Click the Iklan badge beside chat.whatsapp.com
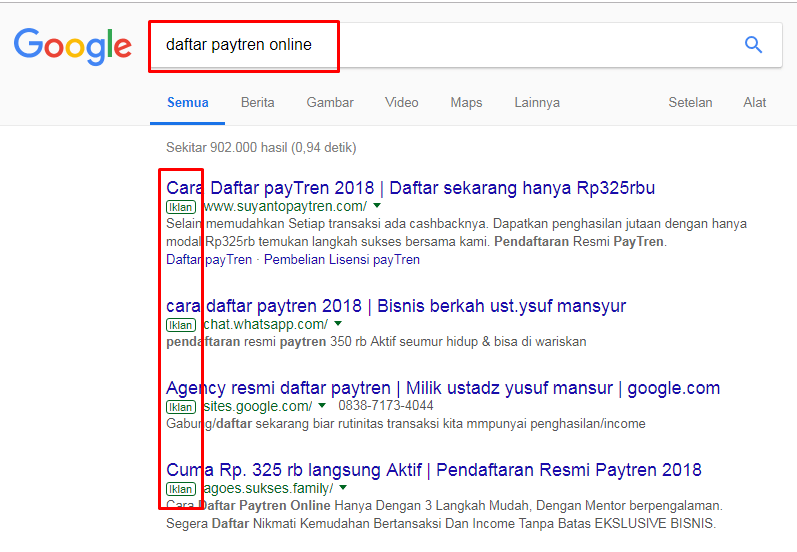Screen dimensions: 797x552 click(181, 325)
